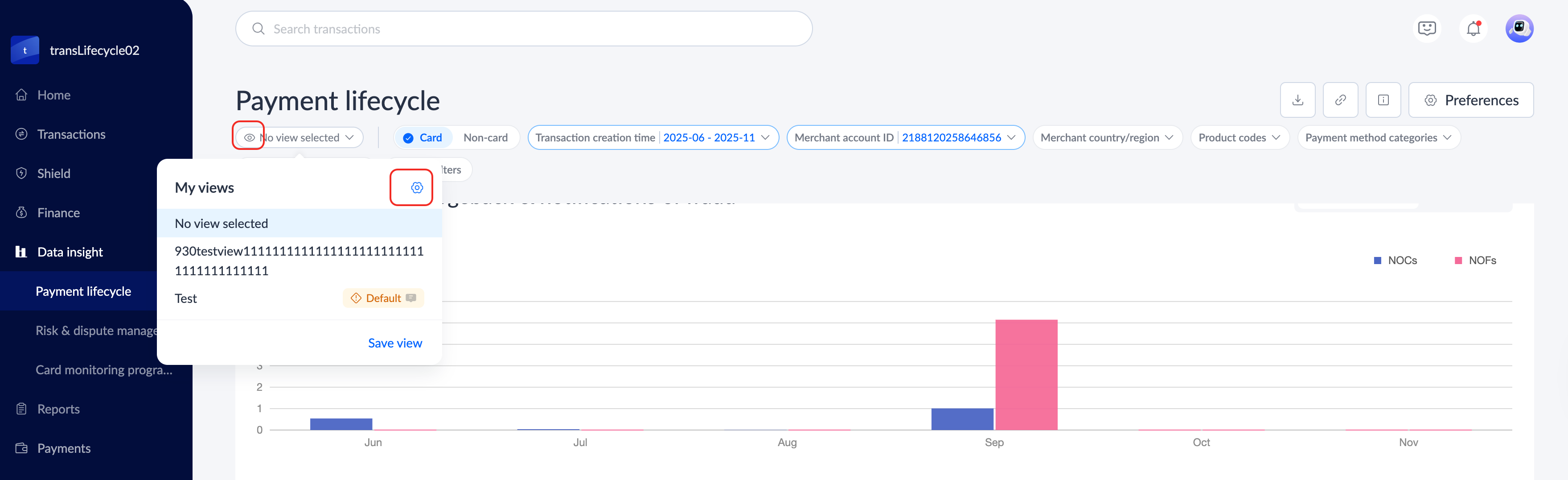Viewport: 1568px width, 480px height.
Task: Open Merchant country/region dropdown
Action: 1107,138
